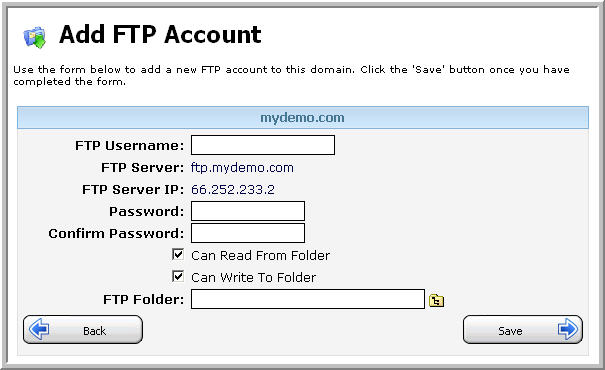Click the 'FTP Folder:' field label
The image size is (605, 370).
pyautogui.click(x=144, y=299)
